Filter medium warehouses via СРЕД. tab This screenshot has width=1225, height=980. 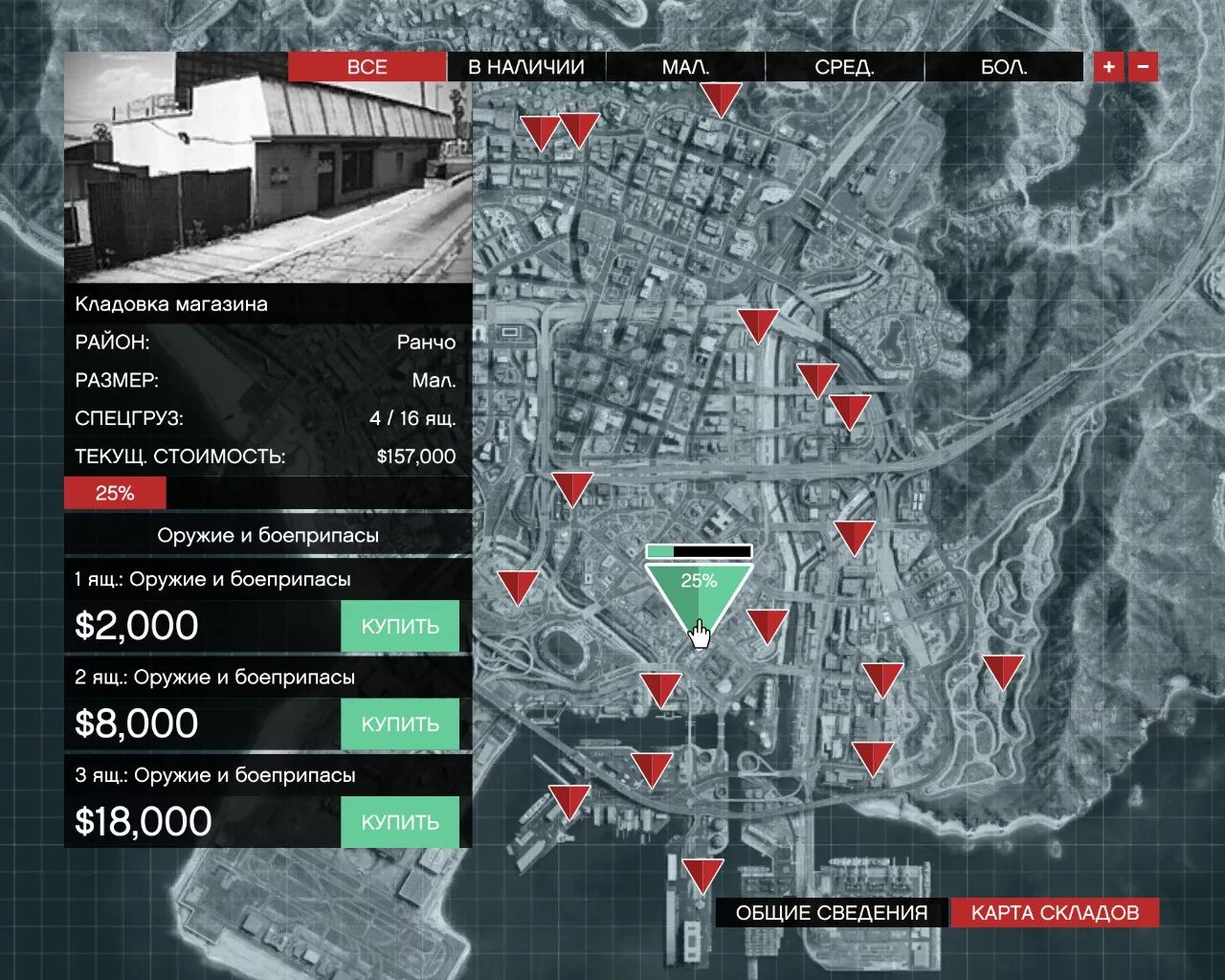(x=844, y=67)
